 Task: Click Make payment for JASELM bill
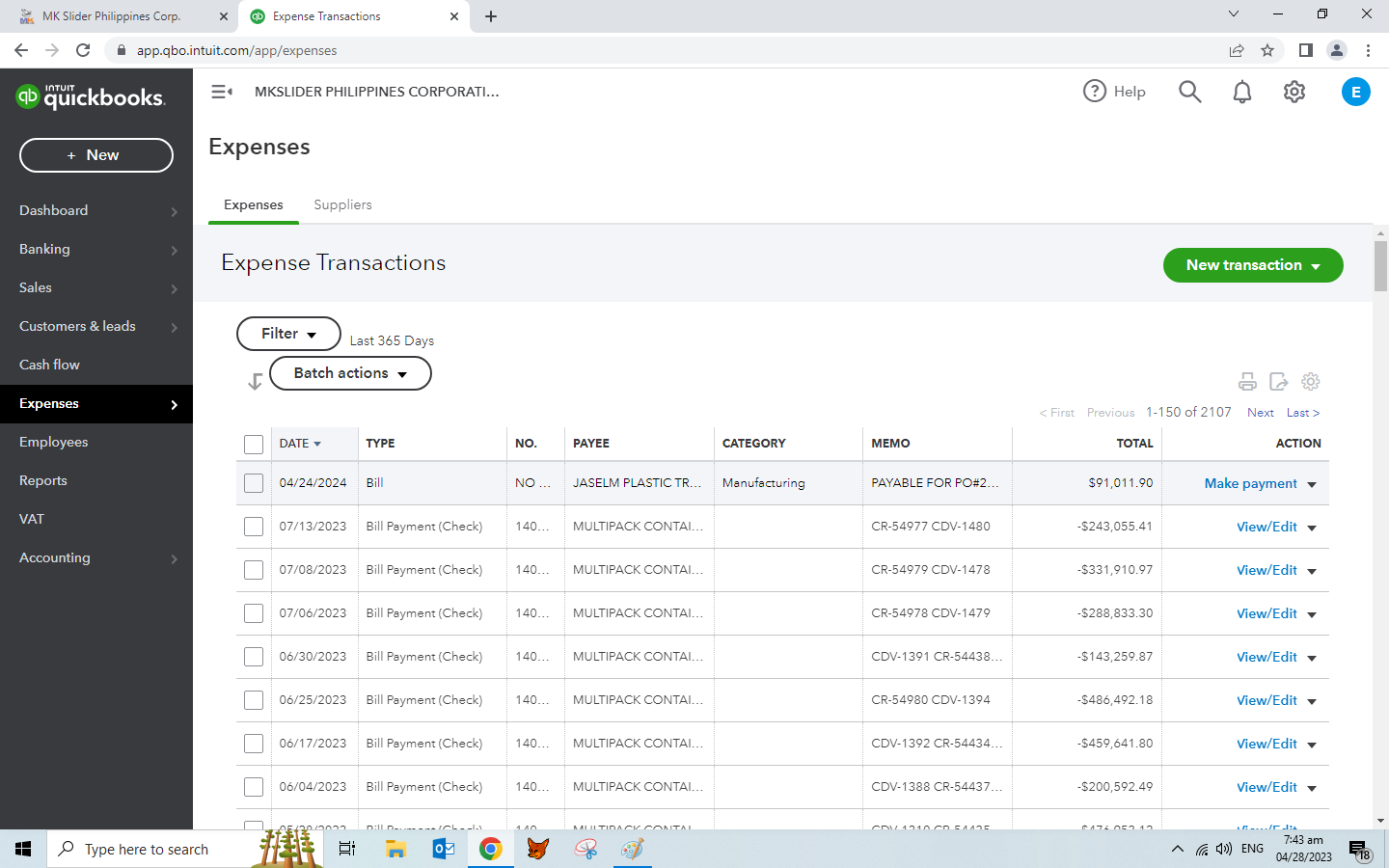pos(1250,483)
